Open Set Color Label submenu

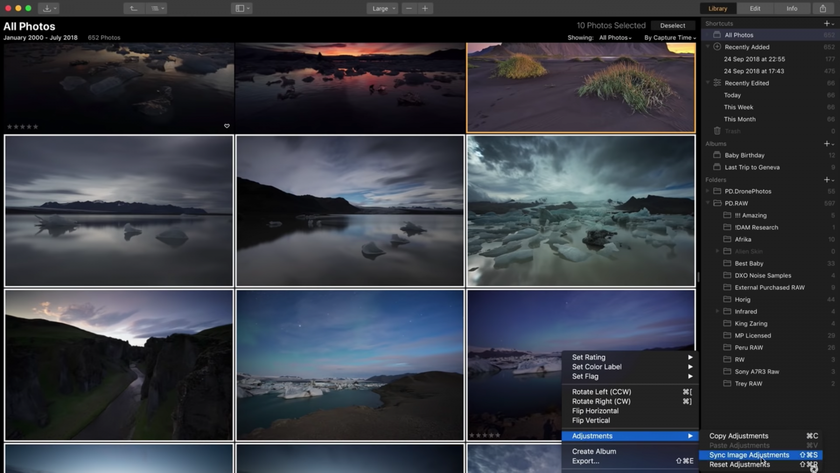click(x=631, y=367)
